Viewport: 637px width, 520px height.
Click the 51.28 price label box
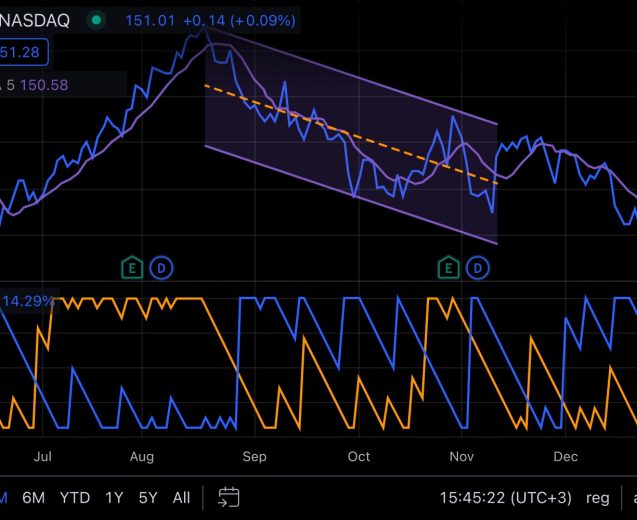click(x=24, y=52)
